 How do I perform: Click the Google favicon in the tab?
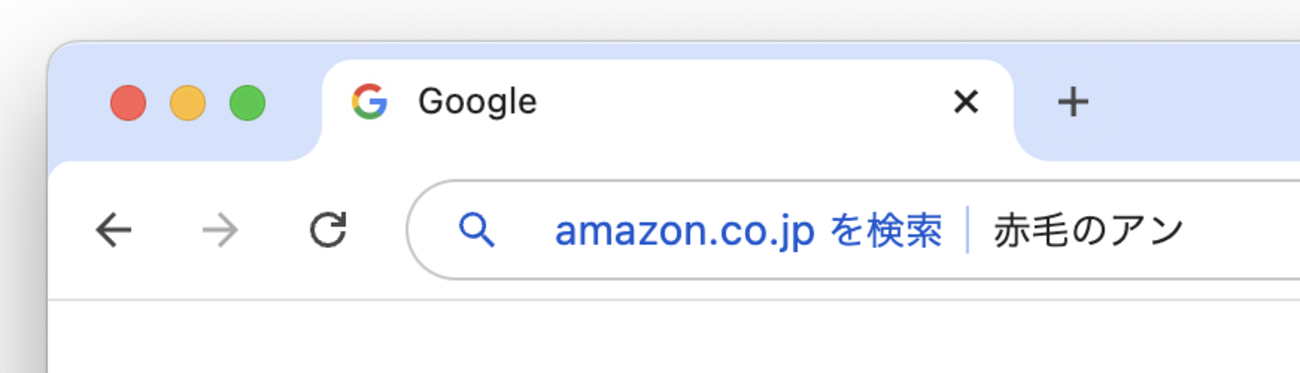pyautogui.click(x=369, y=101)
